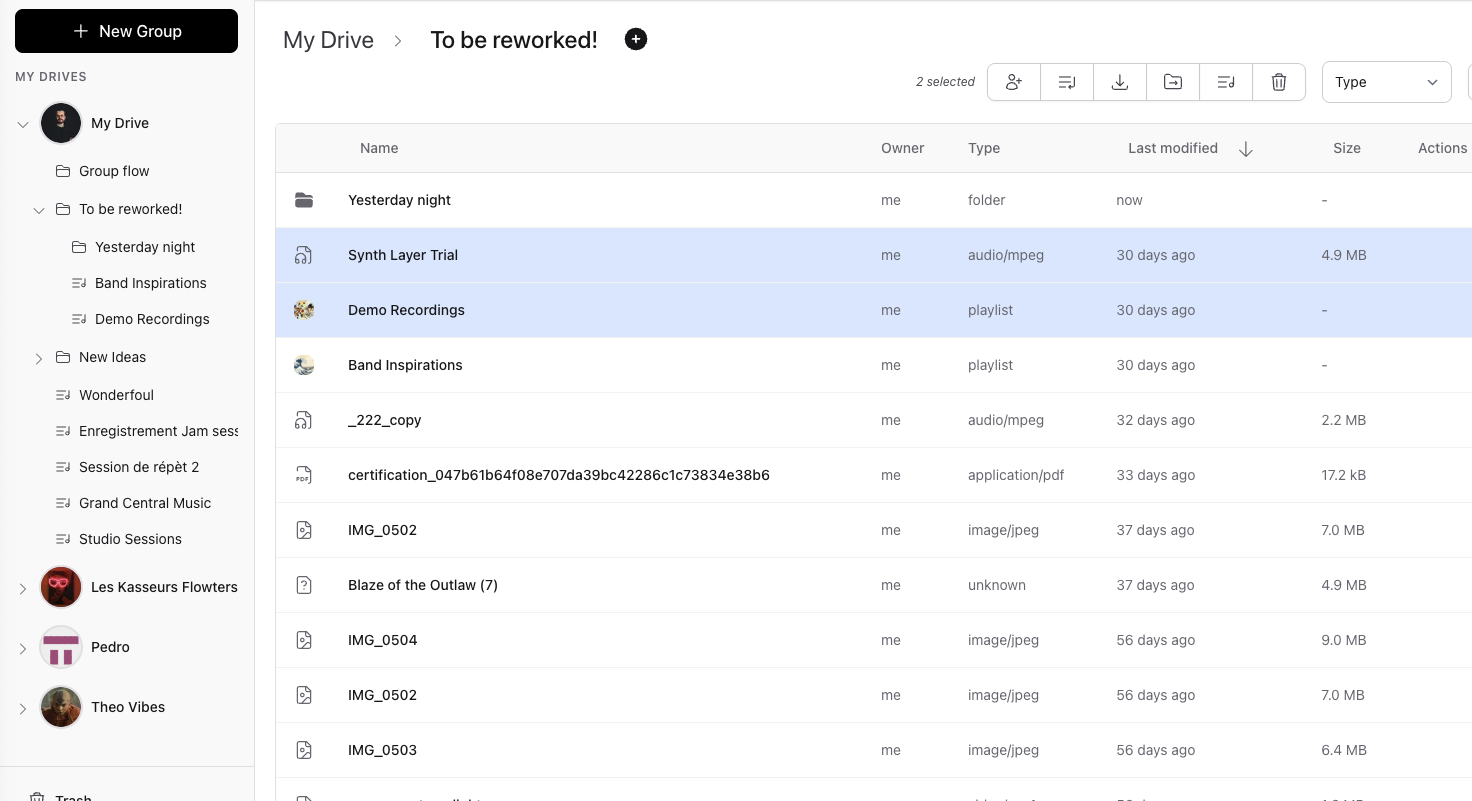Move selected files to another folder
Screen dimensions: 1472x801
(x=1172, y=81)
